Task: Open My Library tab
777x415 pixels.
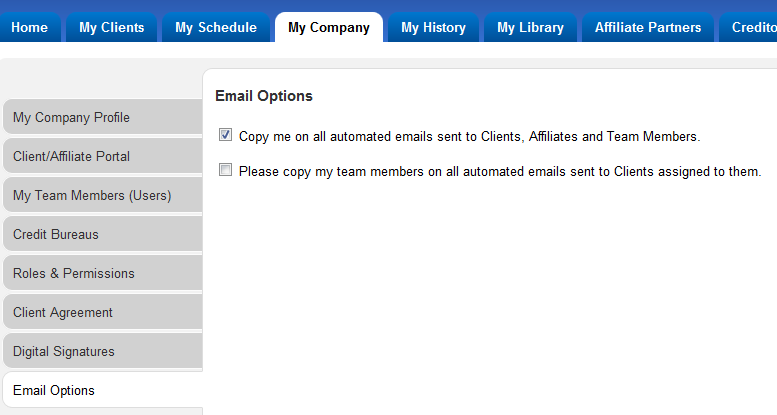Action: [530, 27]
